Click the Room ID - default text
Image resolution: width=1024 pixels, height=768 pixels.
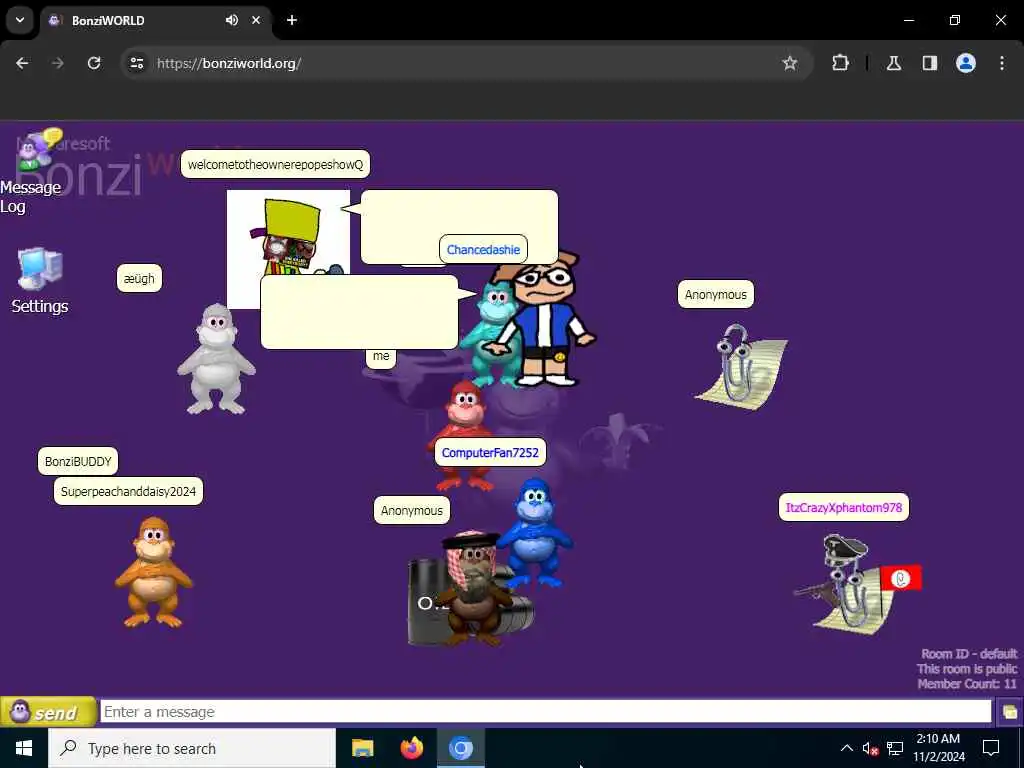[x=969, y=654]
